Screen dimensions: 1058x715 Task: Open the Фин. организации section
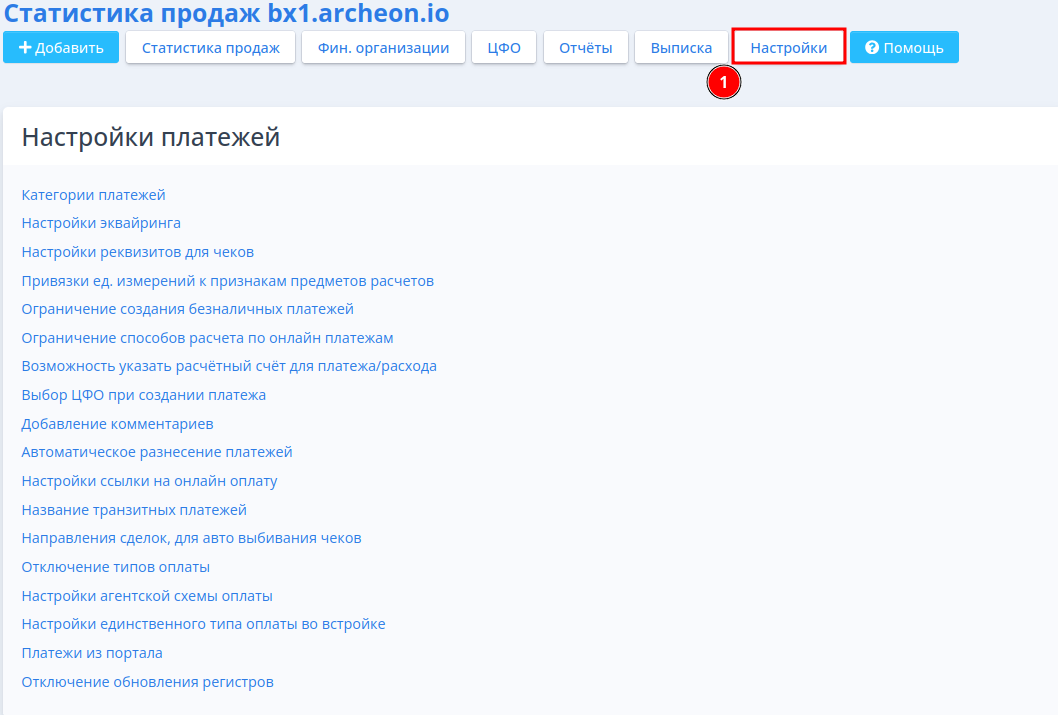click(383, 47)
